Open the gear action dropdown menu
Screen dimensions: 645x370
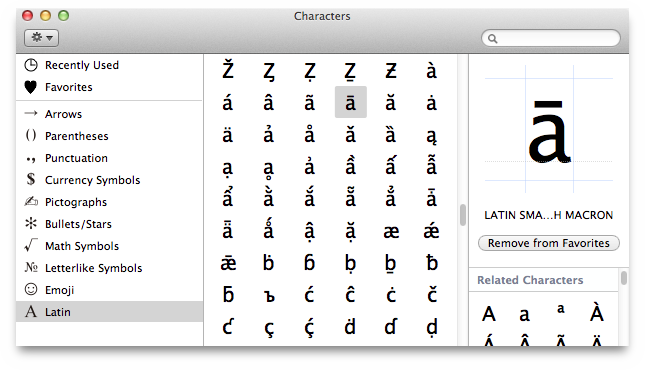pos(41,38)
